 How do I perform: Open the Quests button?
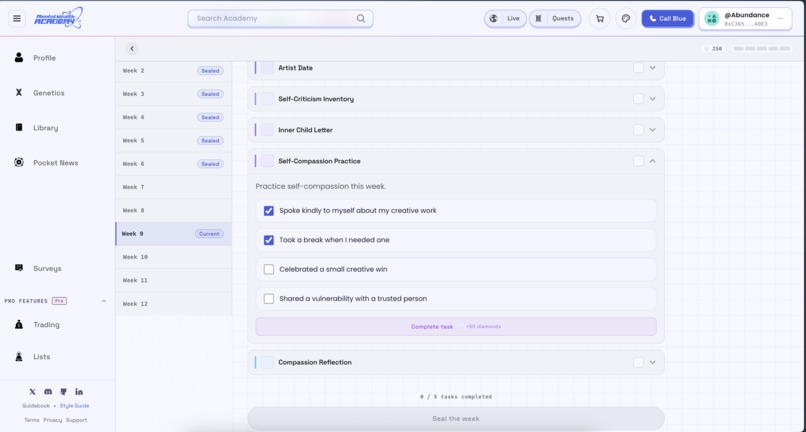coord(555,19)
